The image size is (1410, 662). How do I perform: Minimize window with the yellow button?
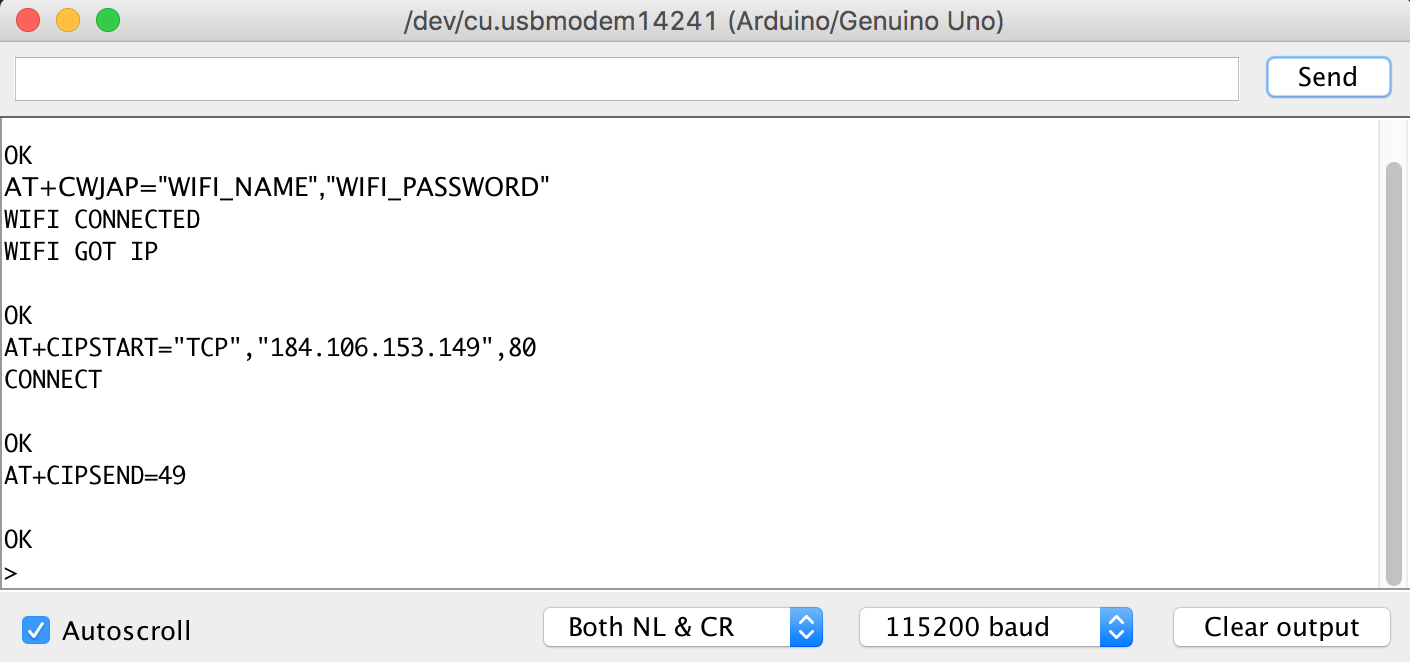68,20
